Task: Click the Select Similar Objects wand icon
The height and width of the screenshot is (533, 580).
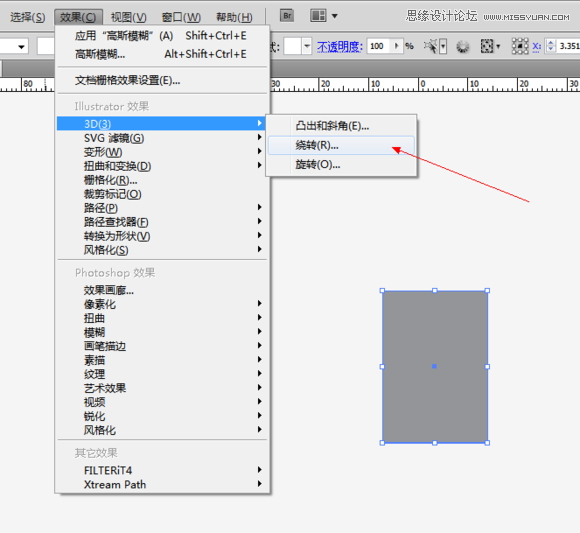Action: (431, 46)
